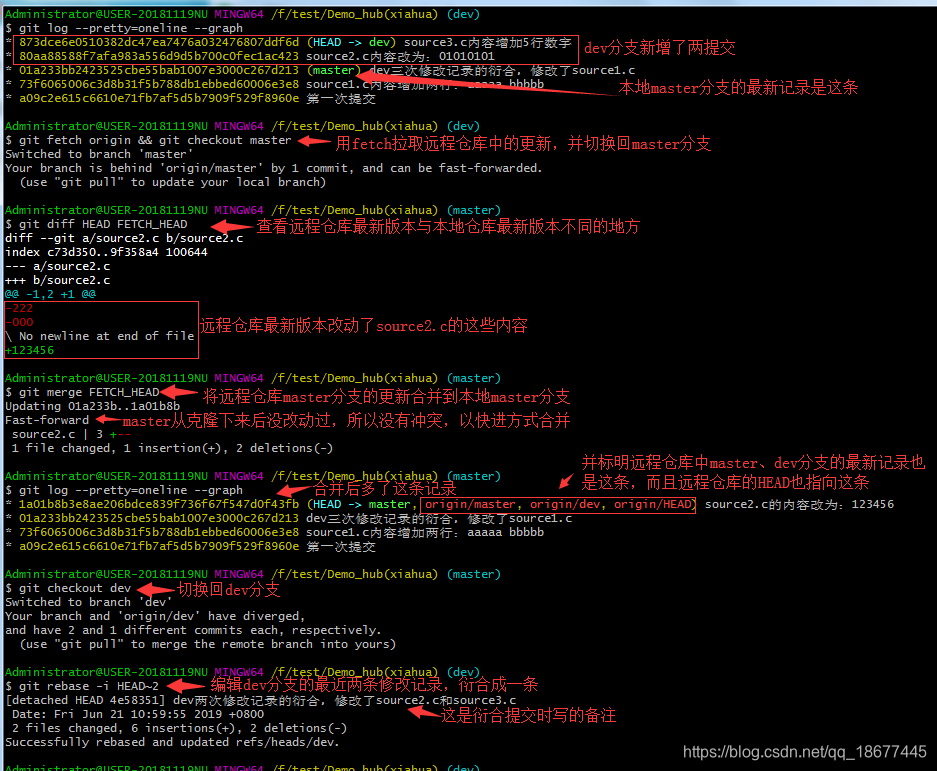This screenshot has height=771, width=937.
Task: Click the removed line '-000'
Action: (19, 322)
